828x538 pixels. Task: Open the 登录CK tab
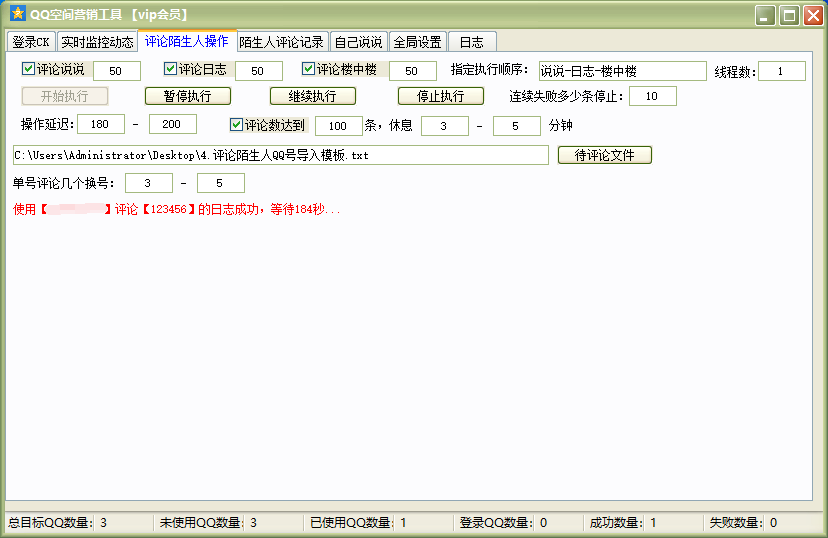(31, 42)
